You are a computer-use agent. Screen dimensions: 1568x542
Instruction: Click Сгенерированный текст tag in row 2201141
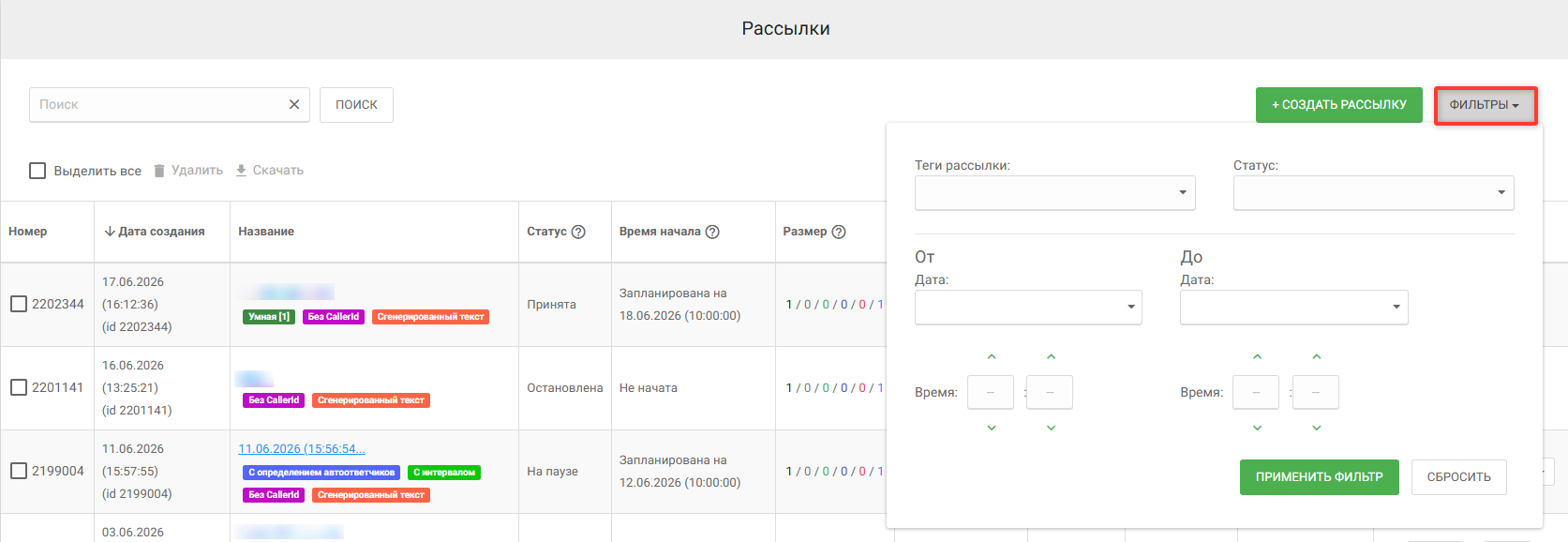[x=371, y=400]
